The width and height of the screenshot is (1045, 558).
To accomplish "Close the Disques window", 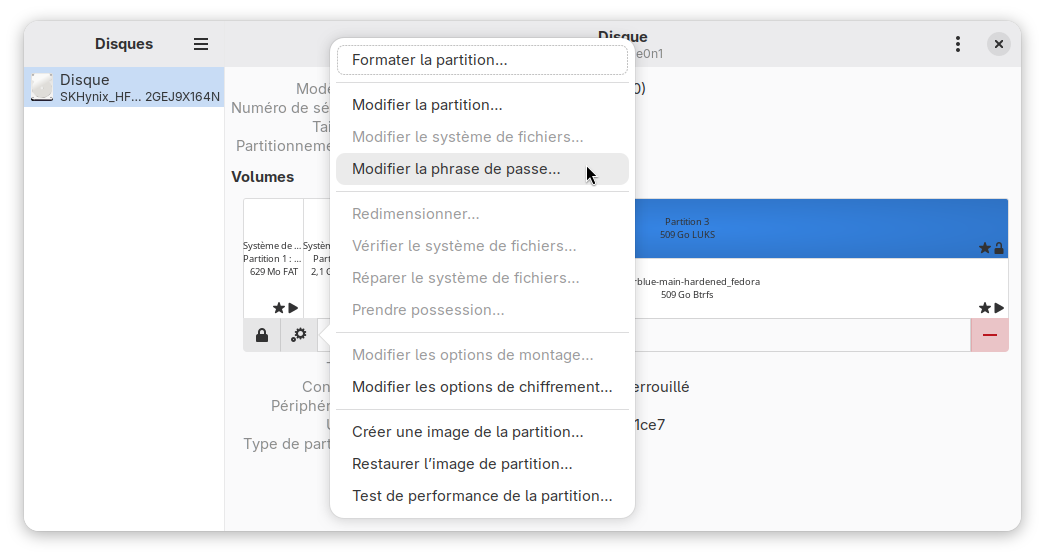I will click(x=998, y=44).
